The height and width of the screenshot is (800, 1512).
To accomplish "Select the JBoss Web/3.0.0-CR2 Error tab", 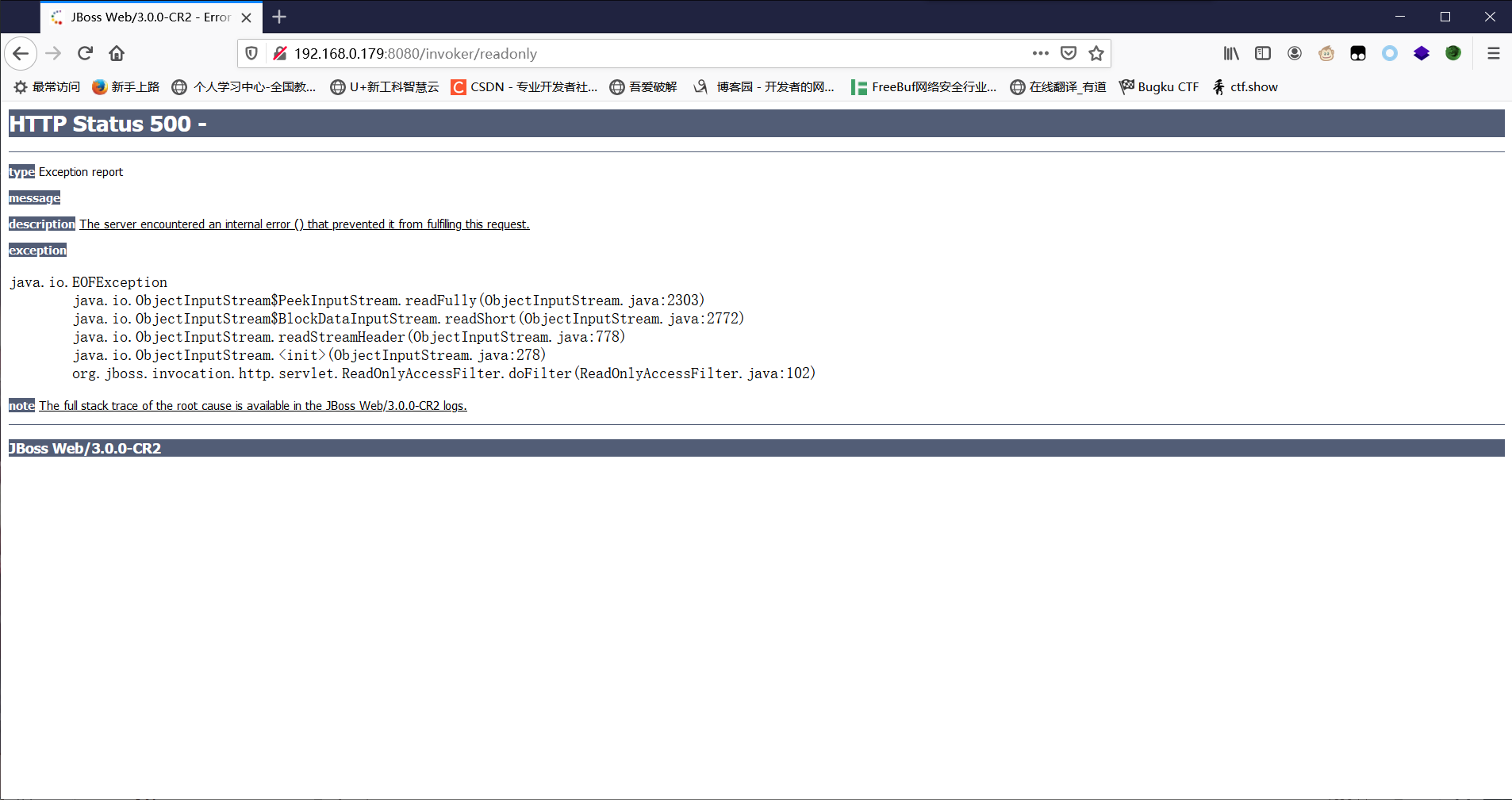I will click(151, 17).
